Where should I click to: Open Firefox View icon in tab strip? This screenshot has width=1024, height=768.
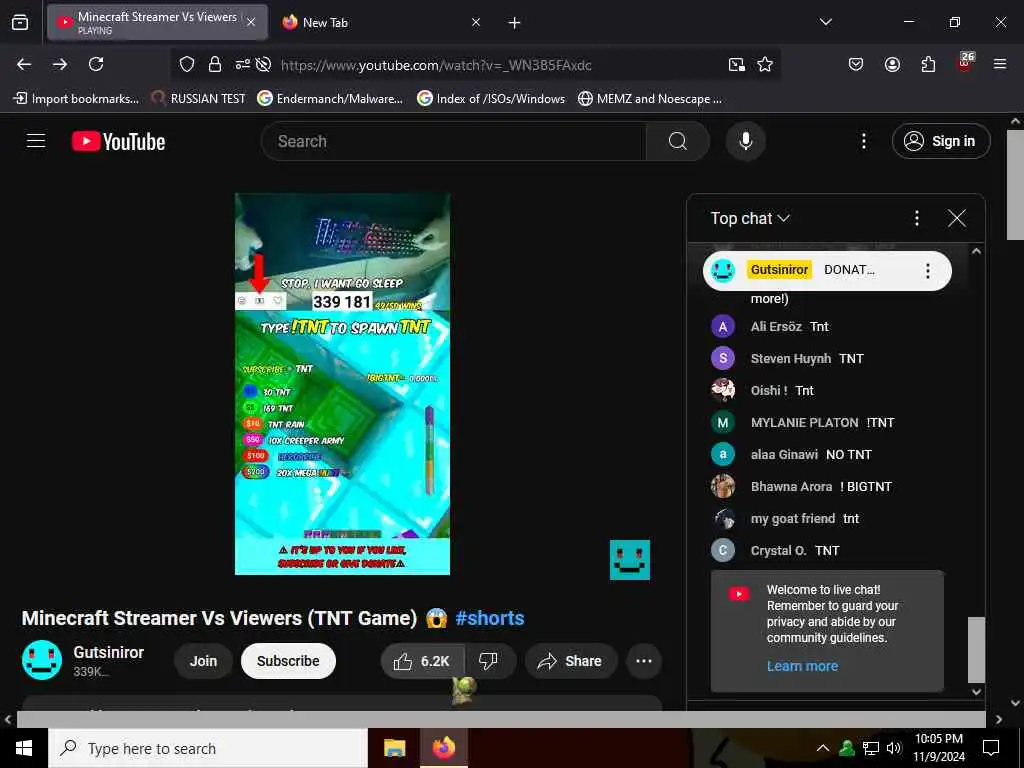coord(20,22)
